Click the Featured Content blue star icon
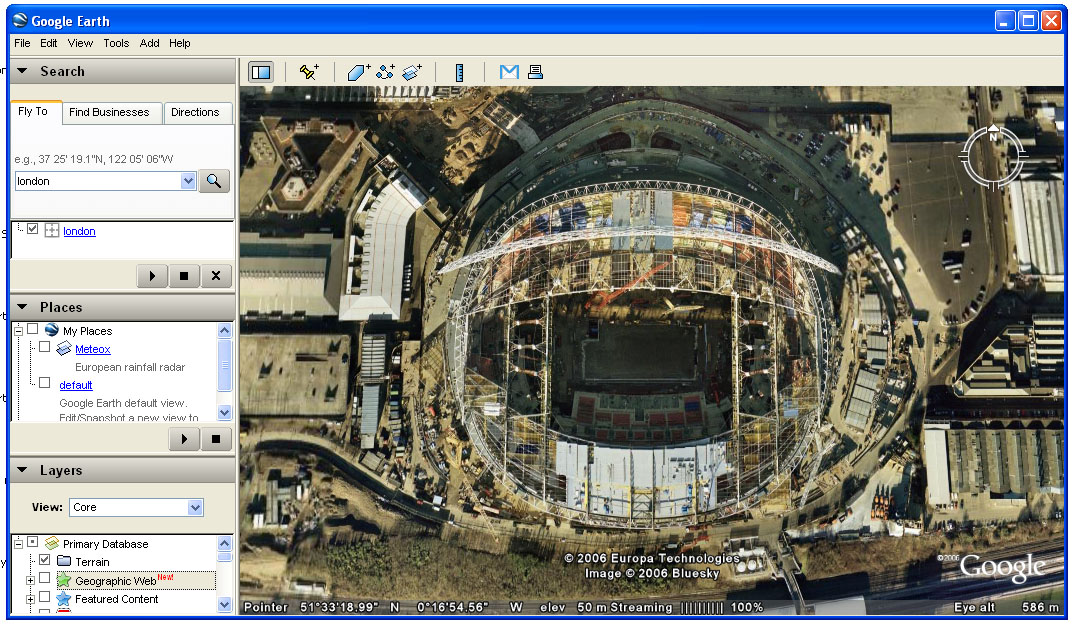 (64, 599)
